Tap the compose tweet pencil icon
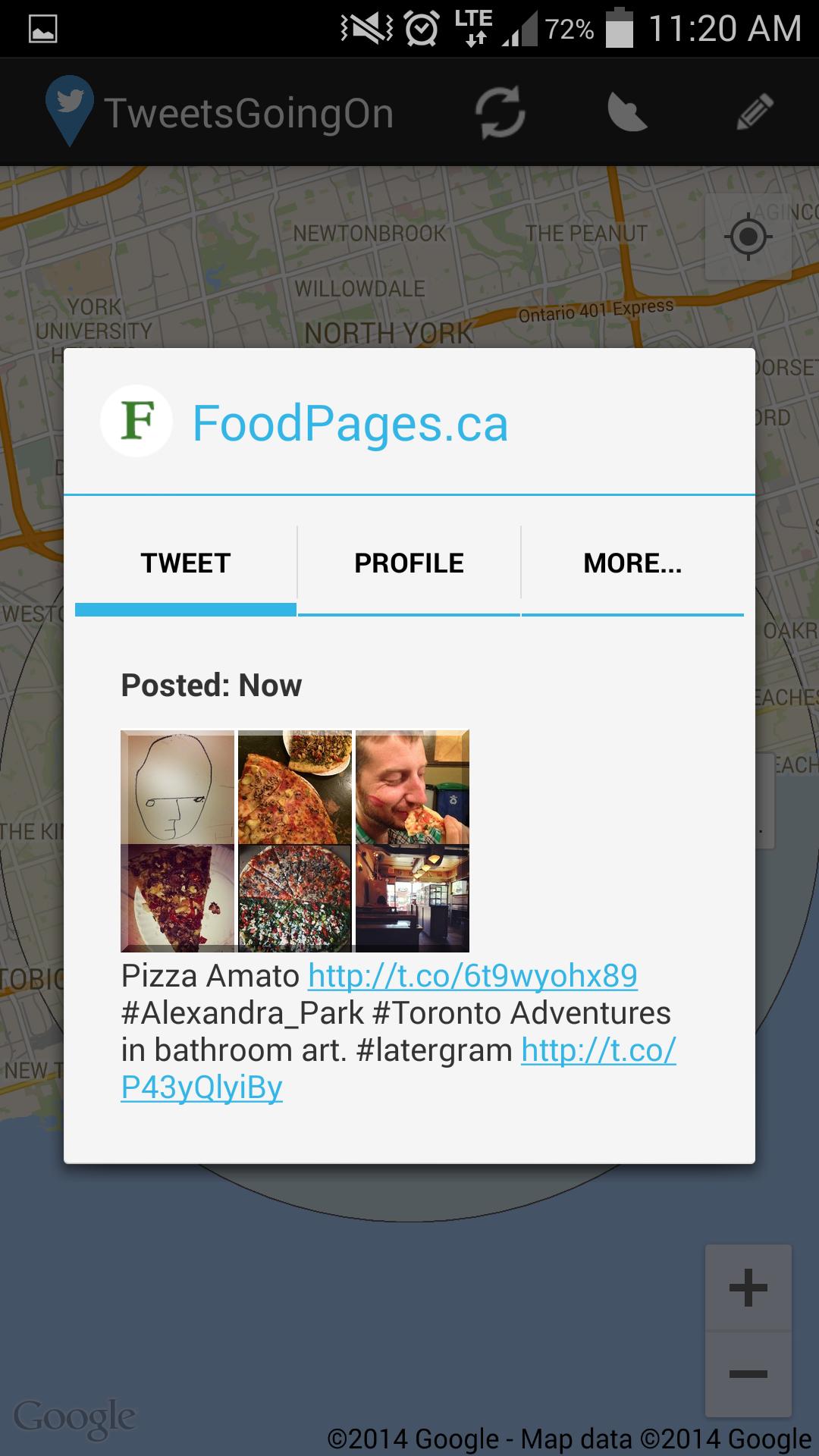819x1456 pixels. tap(755, 113)
